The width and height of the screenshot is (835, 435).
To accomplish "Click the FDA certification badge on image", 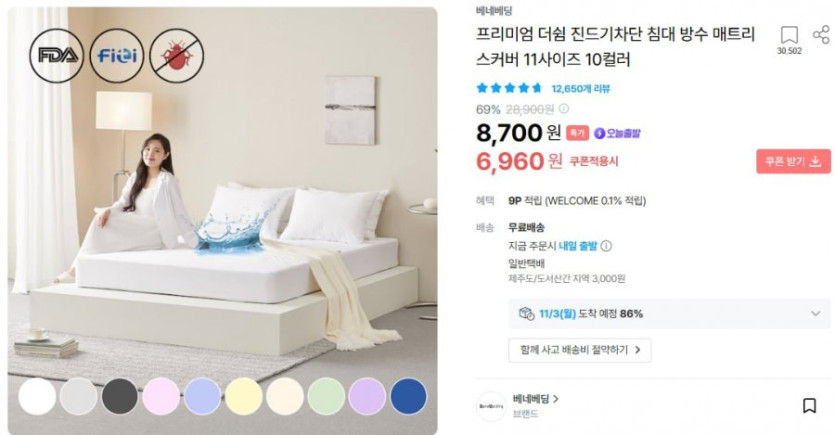I will pyautogui.click(x=56, y=55).
